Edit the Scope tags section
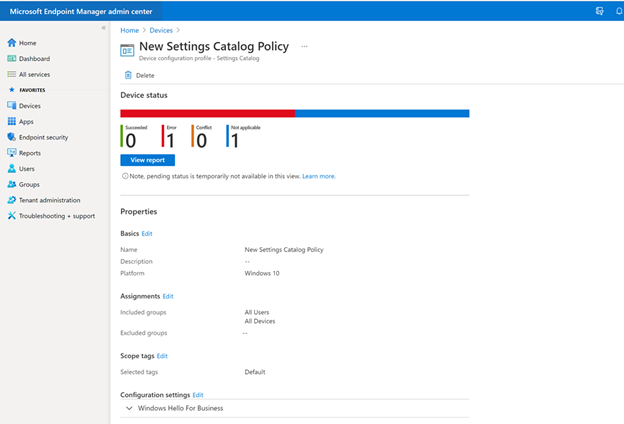 [162, 356]
